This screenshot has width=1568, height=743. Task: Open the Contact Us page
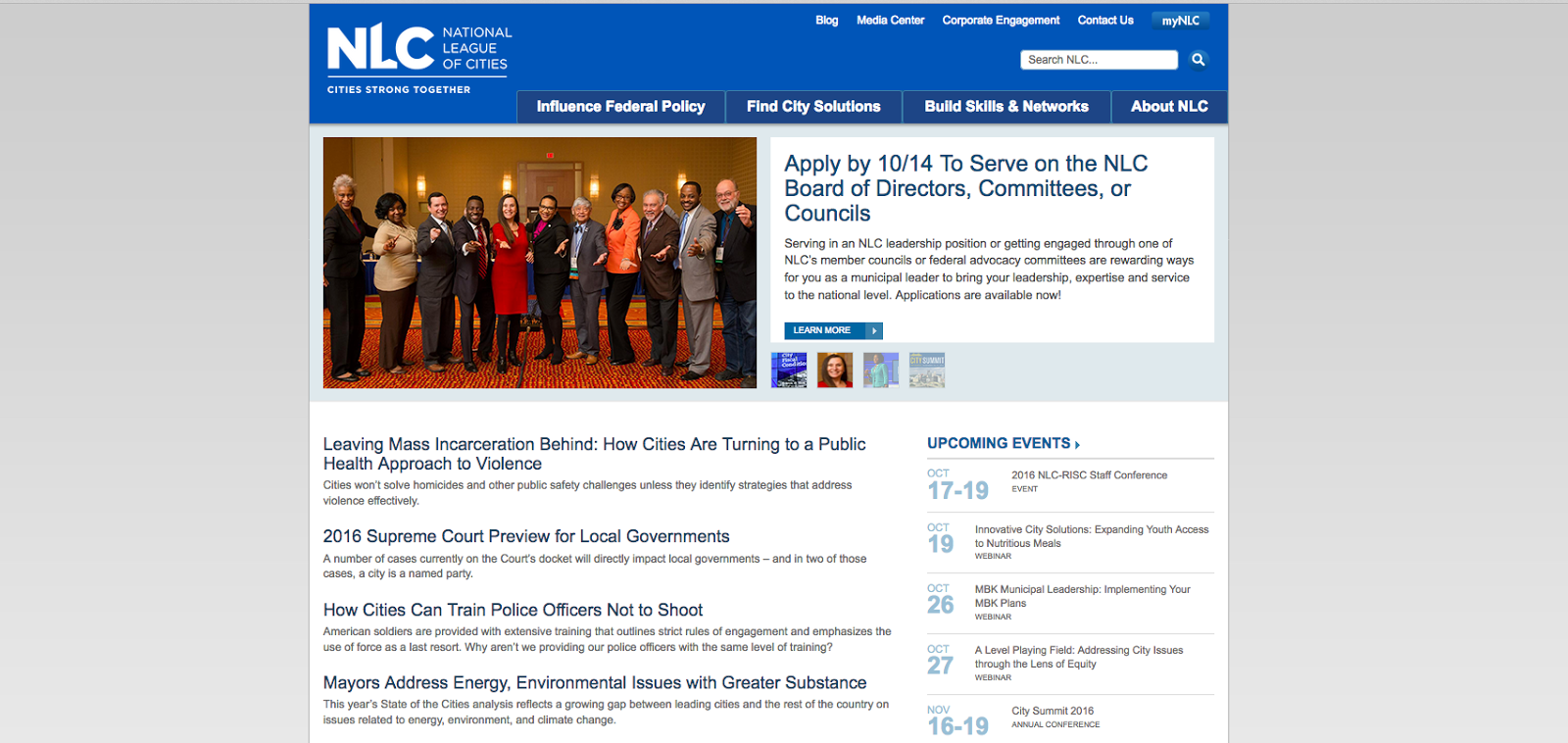[1105, 21]
